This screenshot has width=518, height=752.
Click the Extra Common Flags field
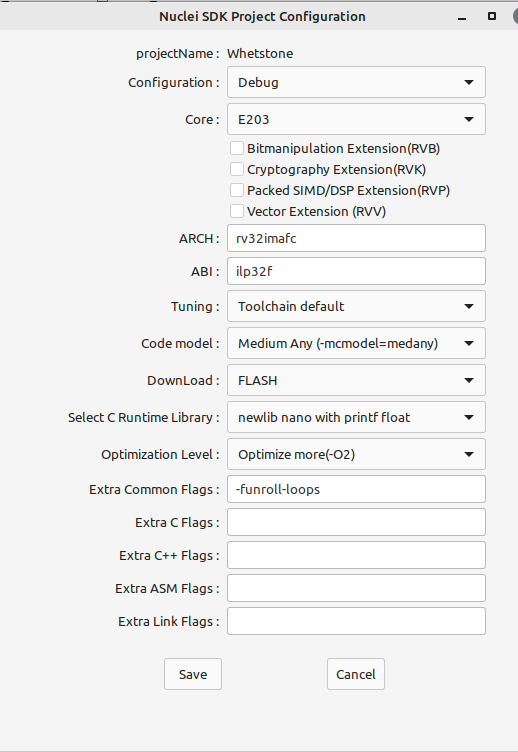[x=356, y=489]
